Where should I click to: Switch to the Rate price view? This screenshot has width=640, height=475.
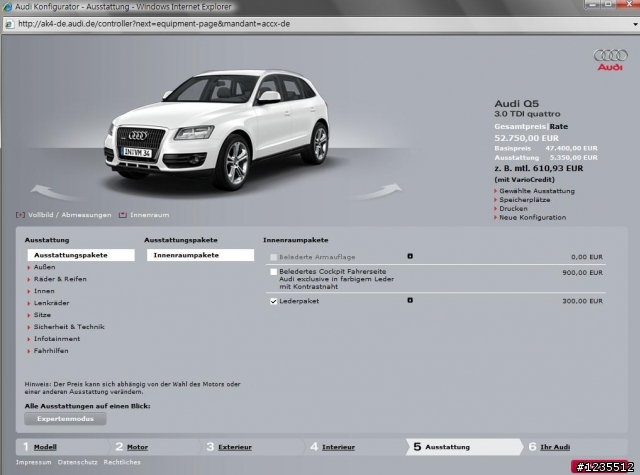point(559,127)
